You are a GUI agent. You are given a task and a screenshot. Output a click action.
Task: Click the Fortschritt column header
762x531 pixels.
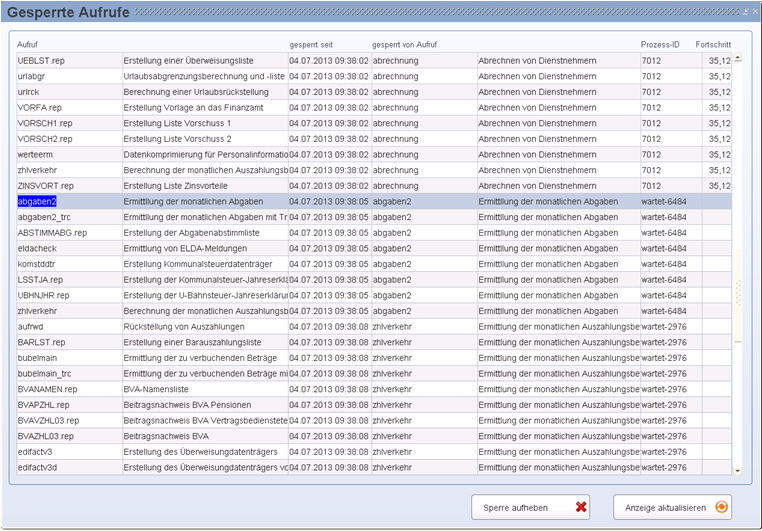coord(713,45)
